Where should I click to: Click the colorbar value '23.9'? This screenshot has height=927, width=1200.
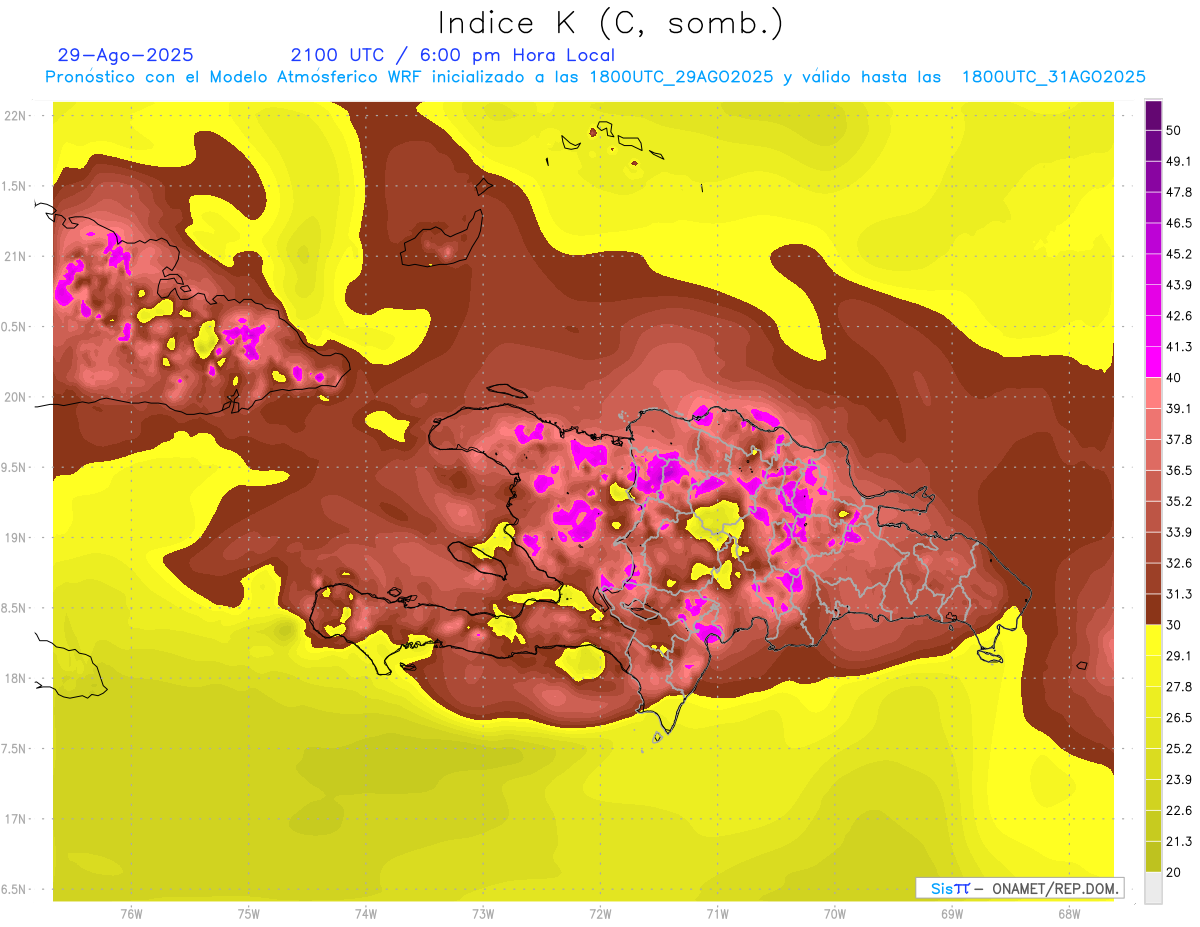[x=1179, y=779]
